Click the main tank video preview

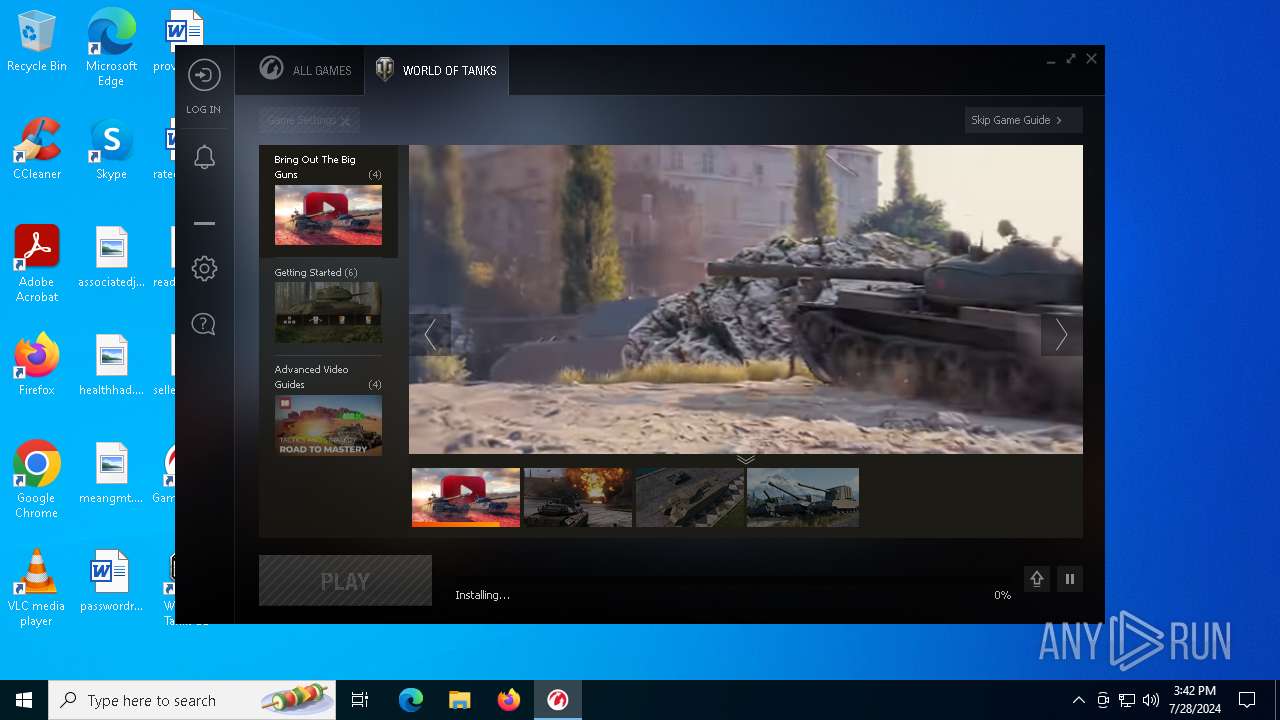[x=746, y=299]
